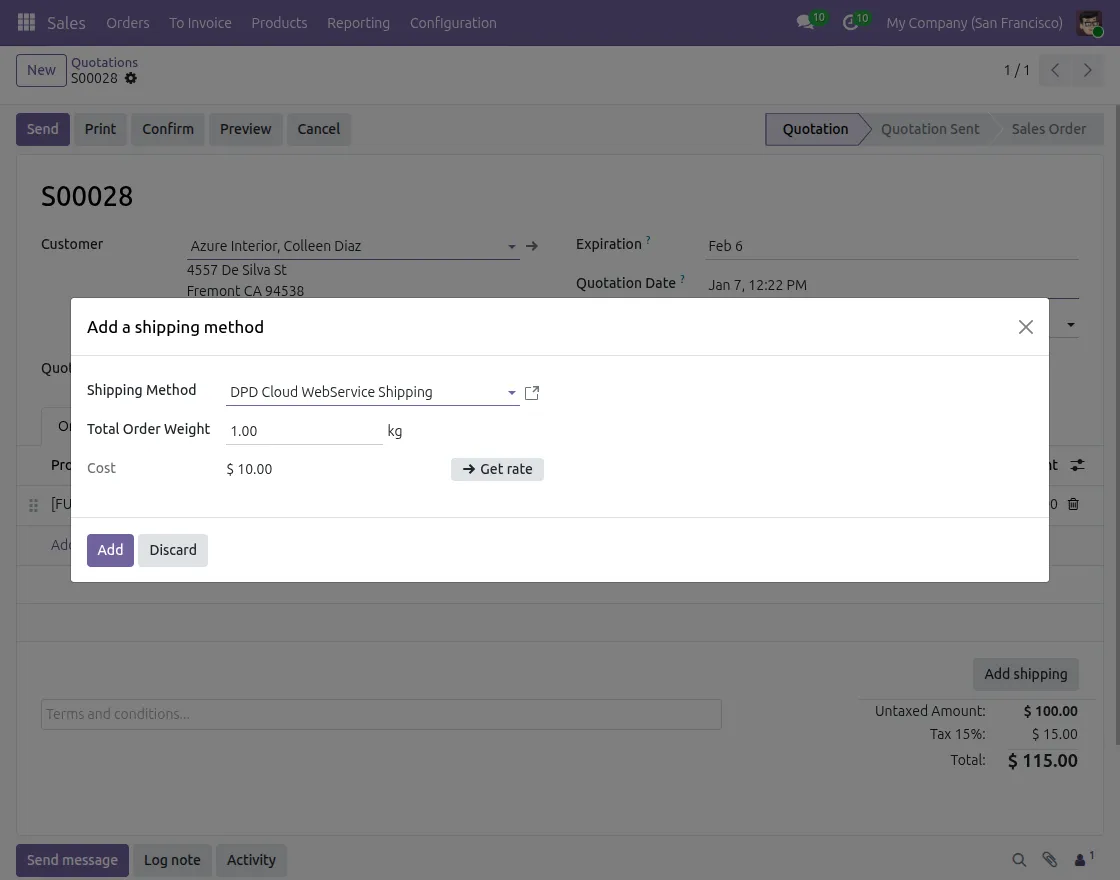Open the Configuration menu
1120x880 pixels.
tap(453, 23)
